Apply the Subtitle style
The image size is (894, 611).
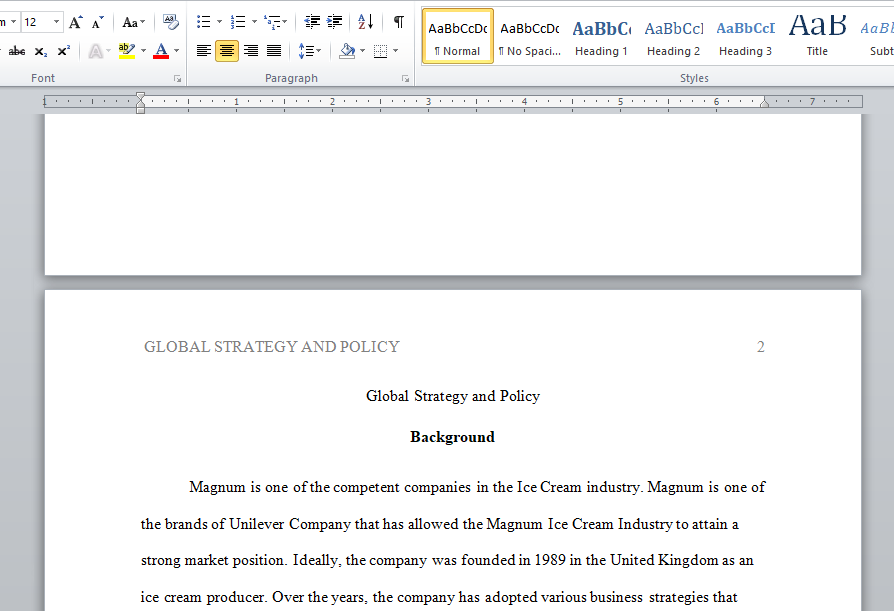[875, 36]
